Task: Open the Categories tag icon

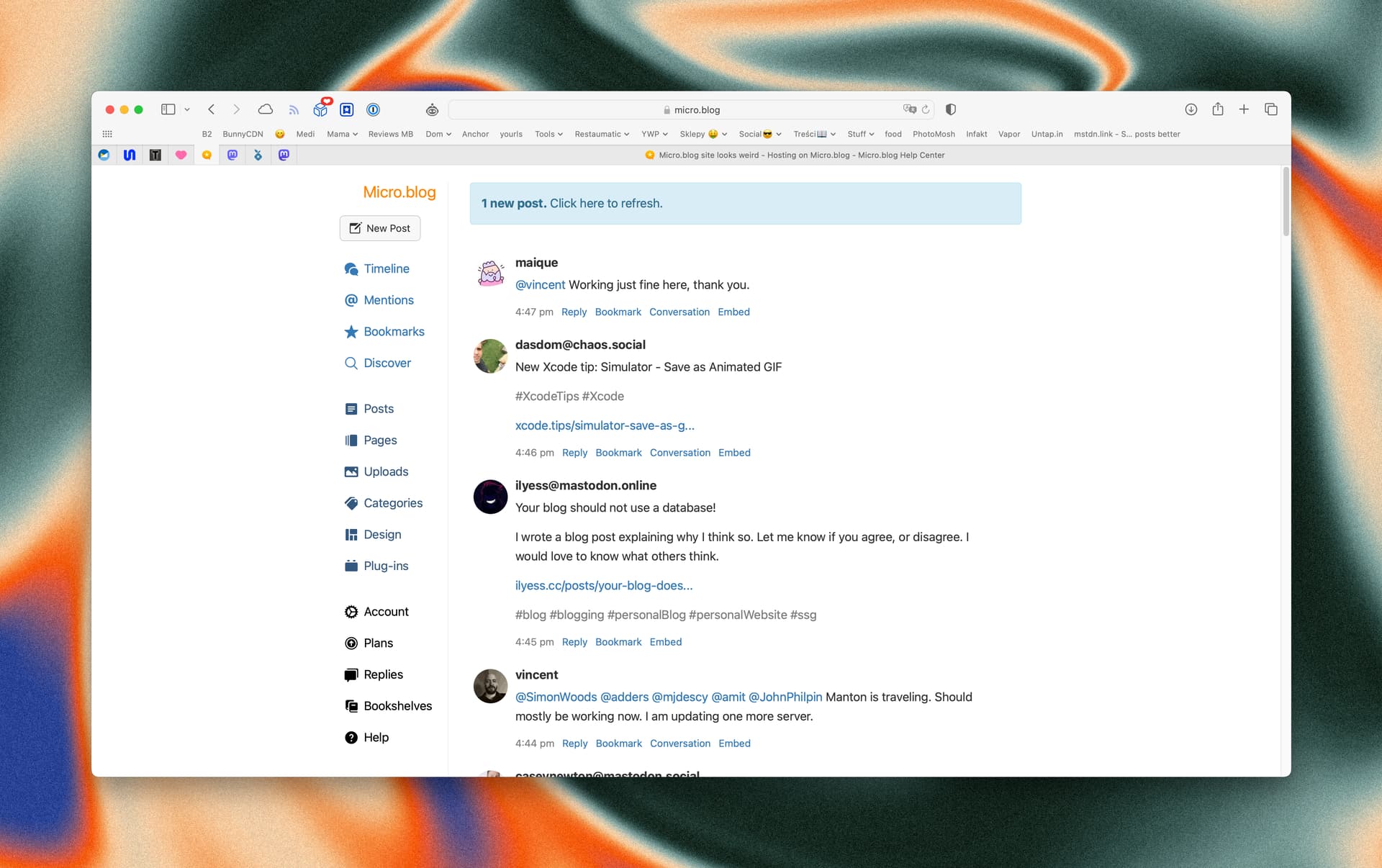Action: [x=351, y=503]
